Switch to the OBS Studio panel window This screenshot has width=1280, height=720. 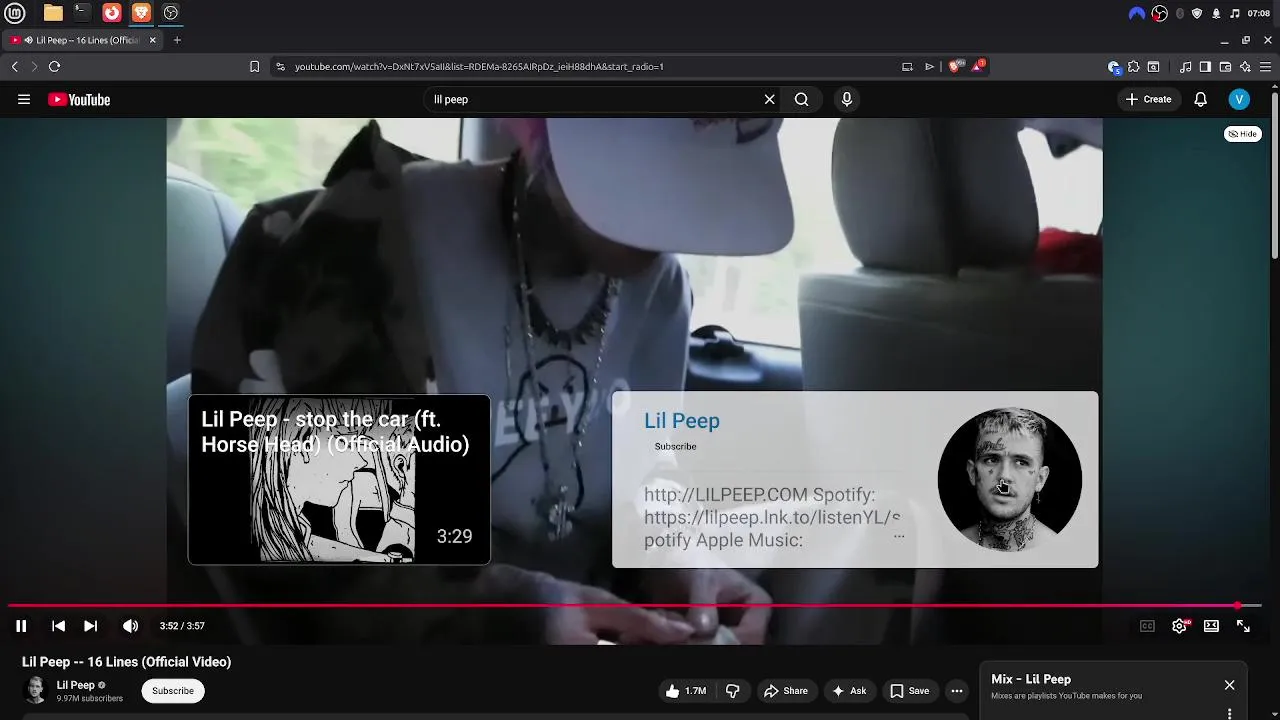171,13
